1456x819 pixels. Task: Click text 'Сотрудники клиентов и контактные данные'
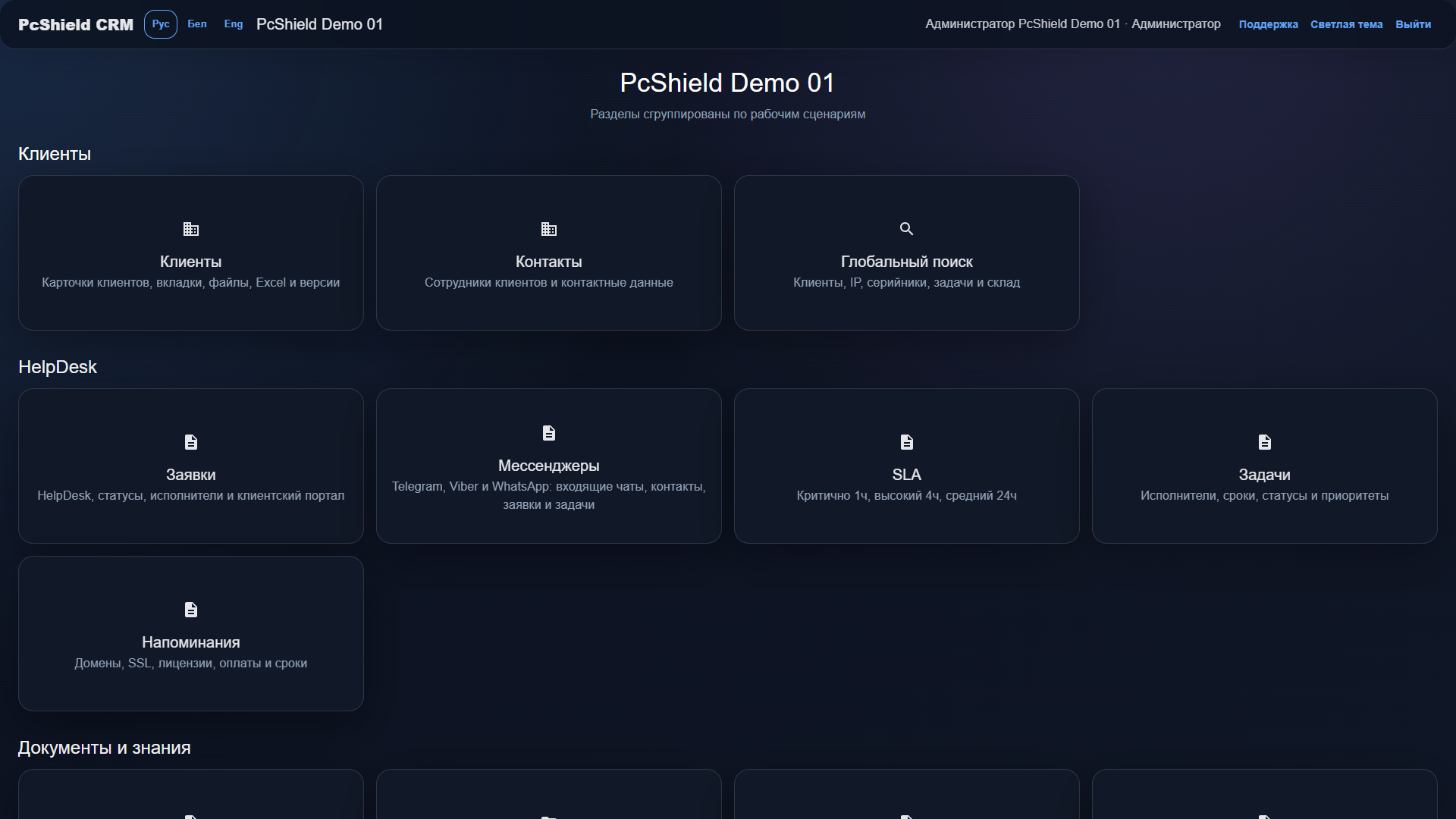pos(549,283)
